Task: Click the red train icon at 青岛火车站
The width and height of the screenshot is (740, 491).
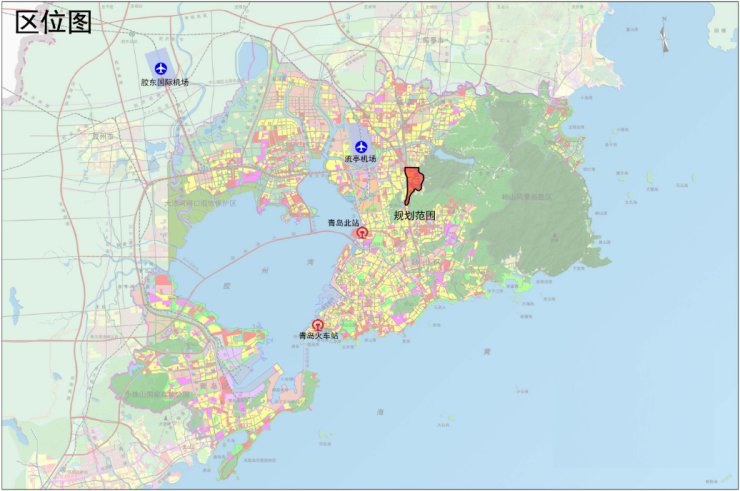Action: (318, 325)
